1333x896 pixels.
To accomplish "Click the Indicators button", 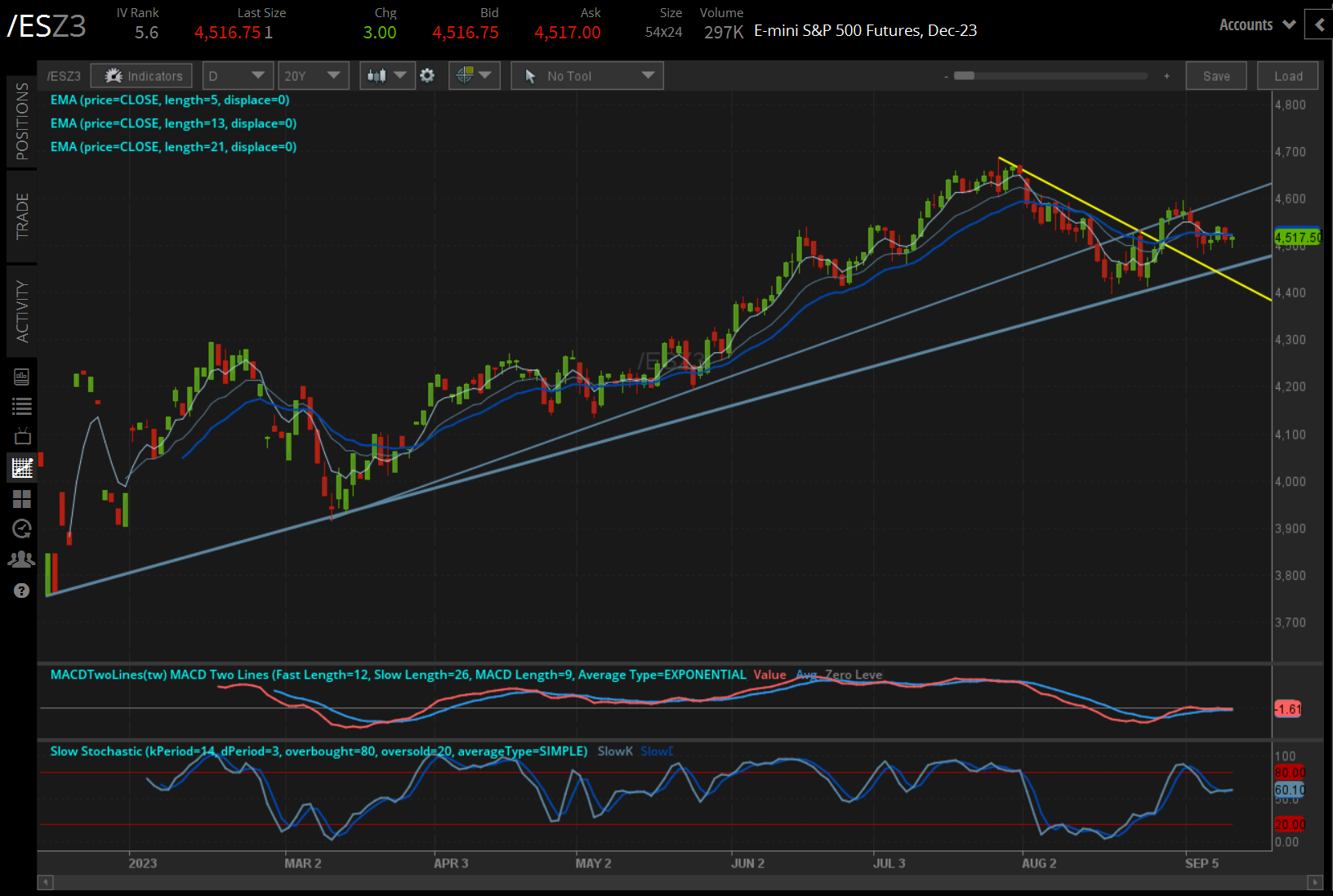I will [x=140, y=75].
